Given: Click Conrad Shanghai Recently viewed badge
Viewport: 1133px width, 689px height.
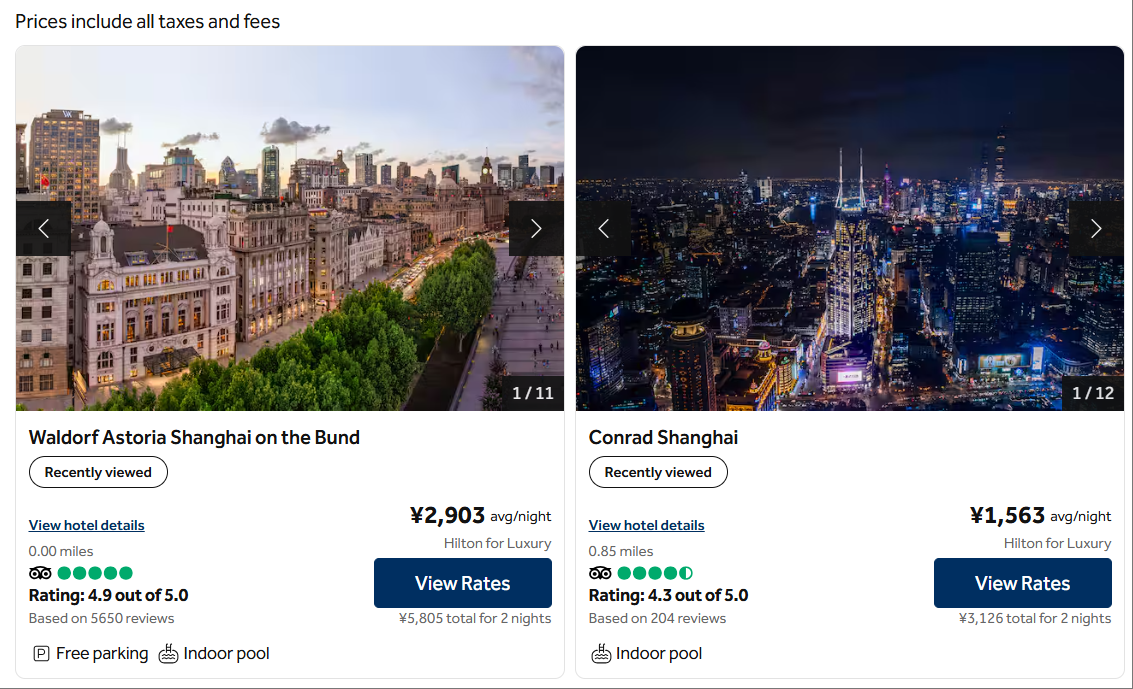Looking at the screenshot, I should point(658,472).
